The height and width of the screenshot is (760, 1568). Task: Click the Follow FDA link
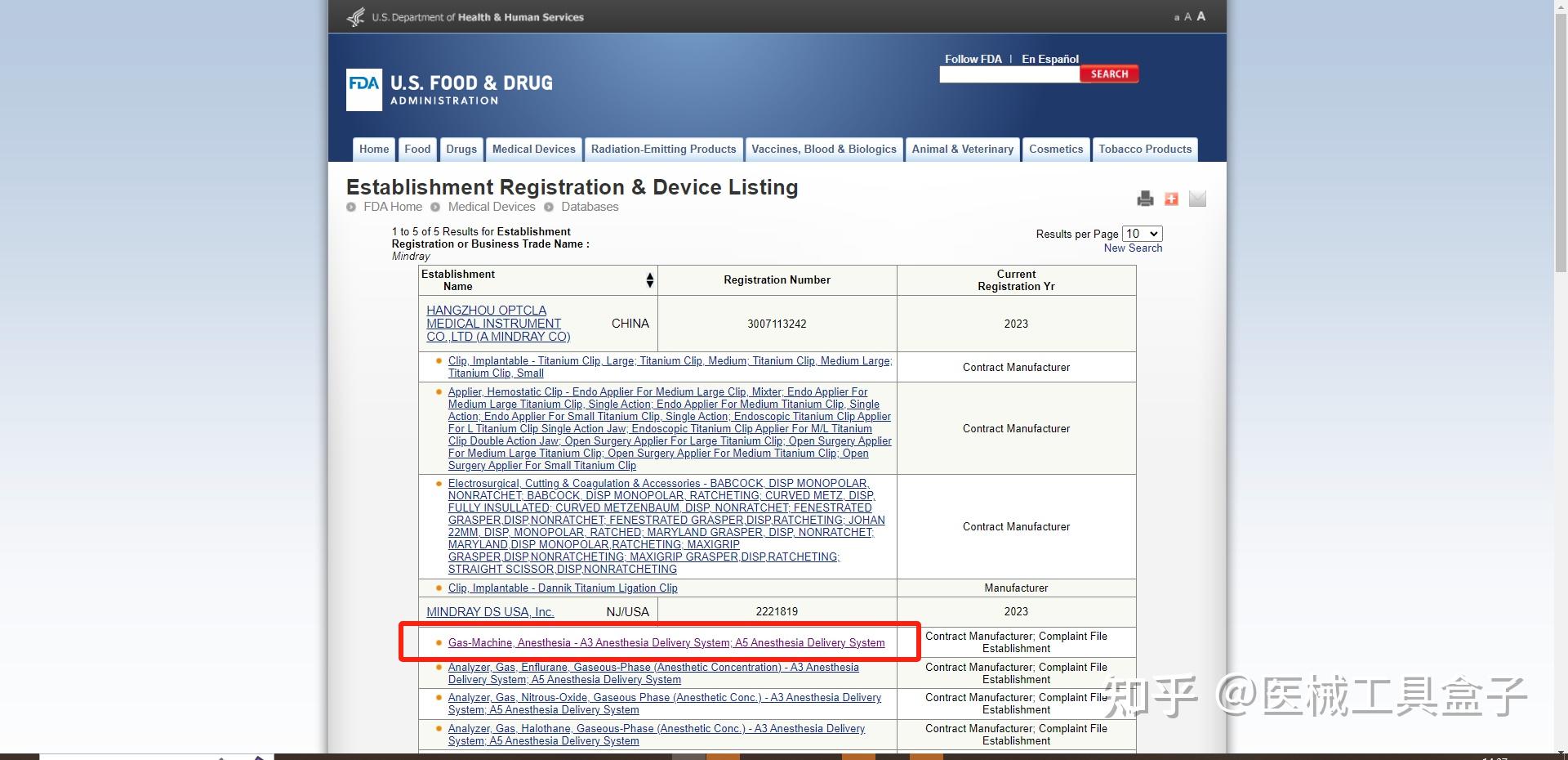point(973,59)
